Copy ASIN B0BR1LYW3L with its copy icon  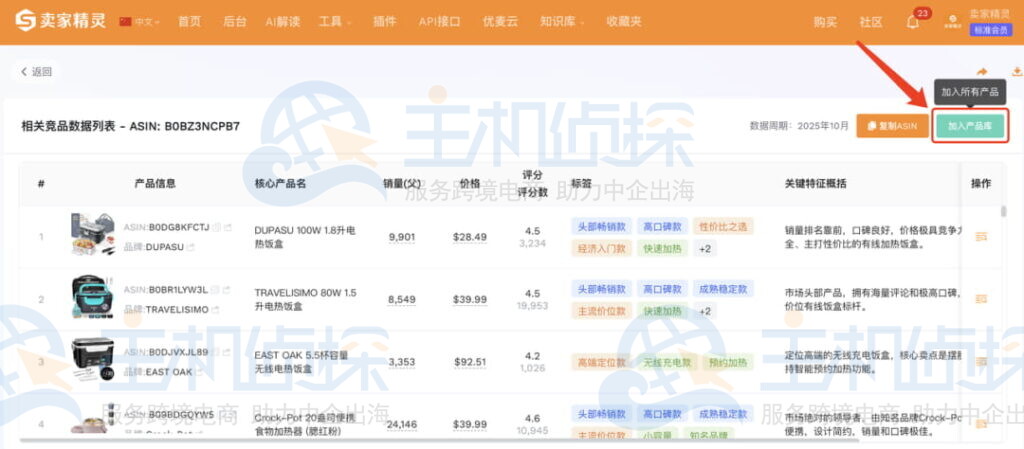[x=214, y=289]
